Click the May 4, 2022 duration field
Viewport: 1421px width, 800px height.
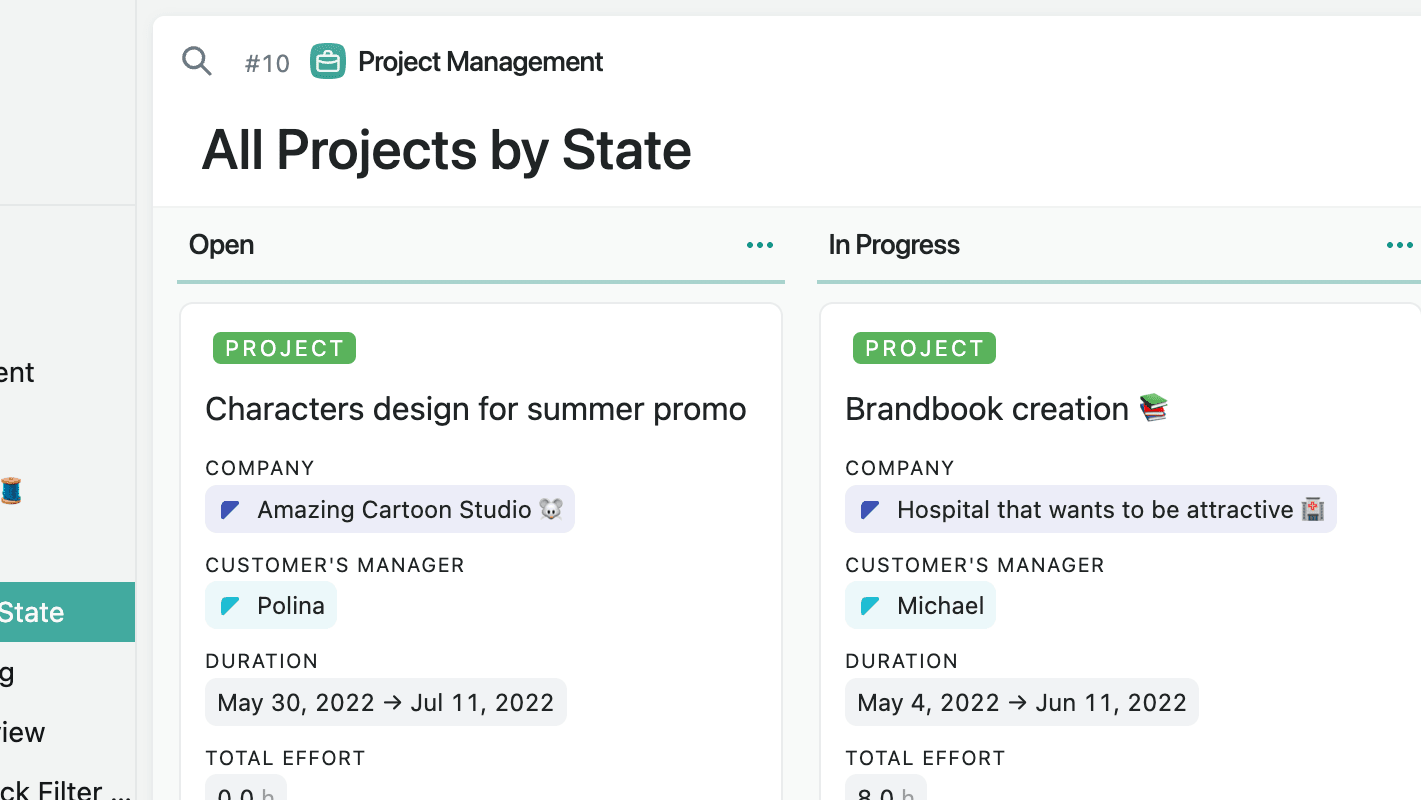tap(1022, 703)
